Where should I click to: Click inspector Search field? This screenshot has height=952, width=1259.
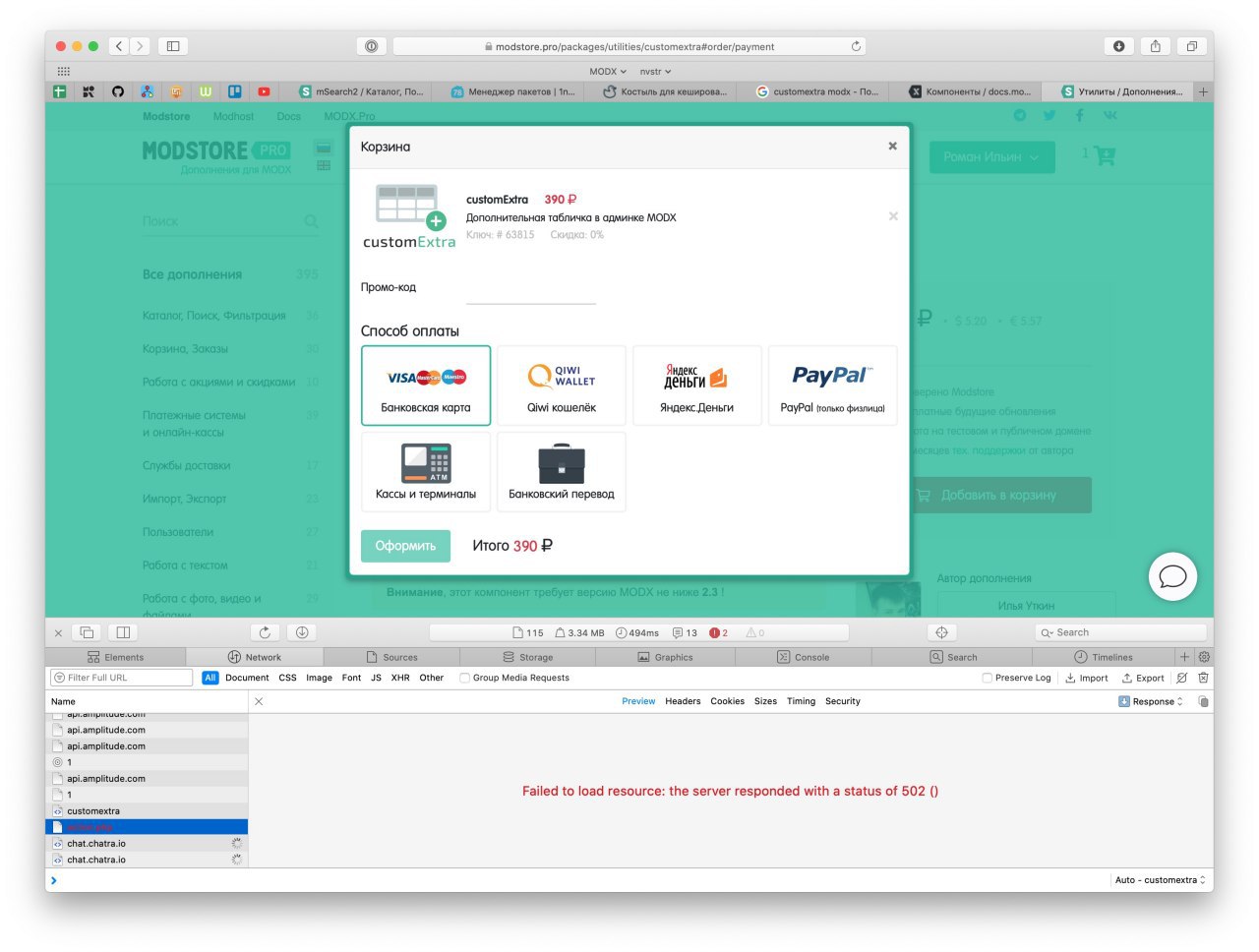(x=1120, y=632)
